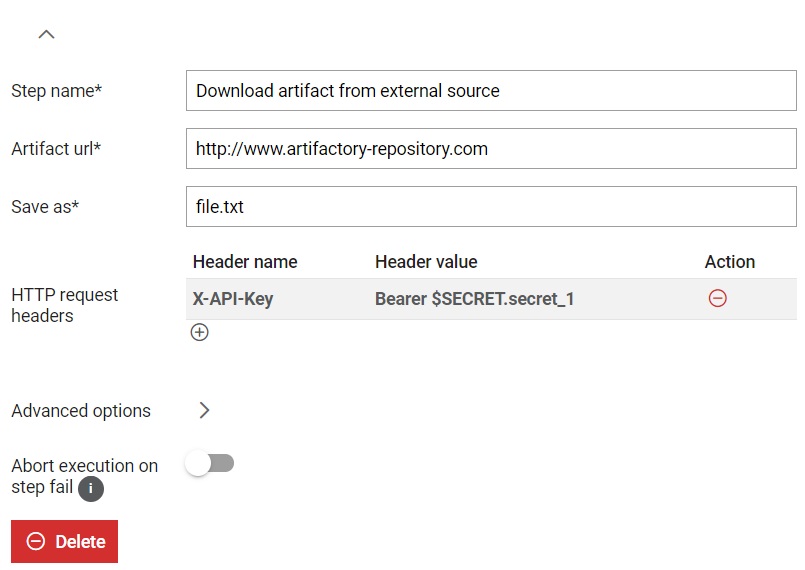
Task: Show info about abort on step fail
Action: 91,488
